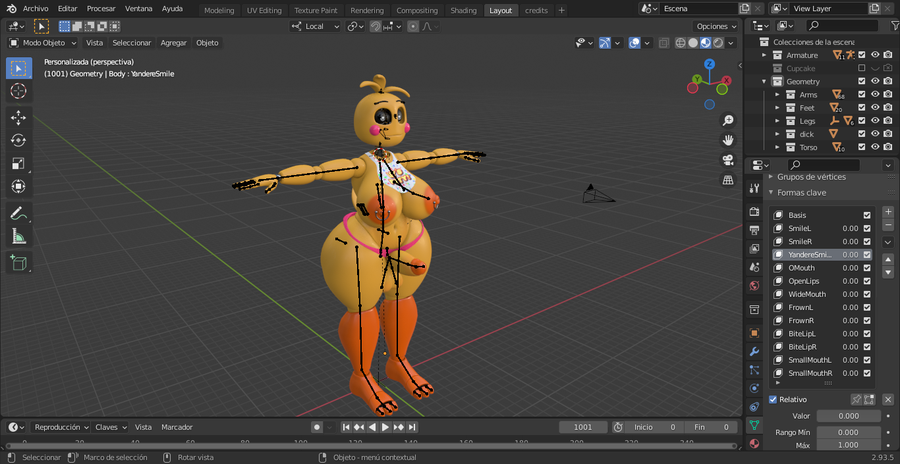Viewport: 900px width, 464px height.
Task: Activate the Cursor tool
Action: [18, 91]
